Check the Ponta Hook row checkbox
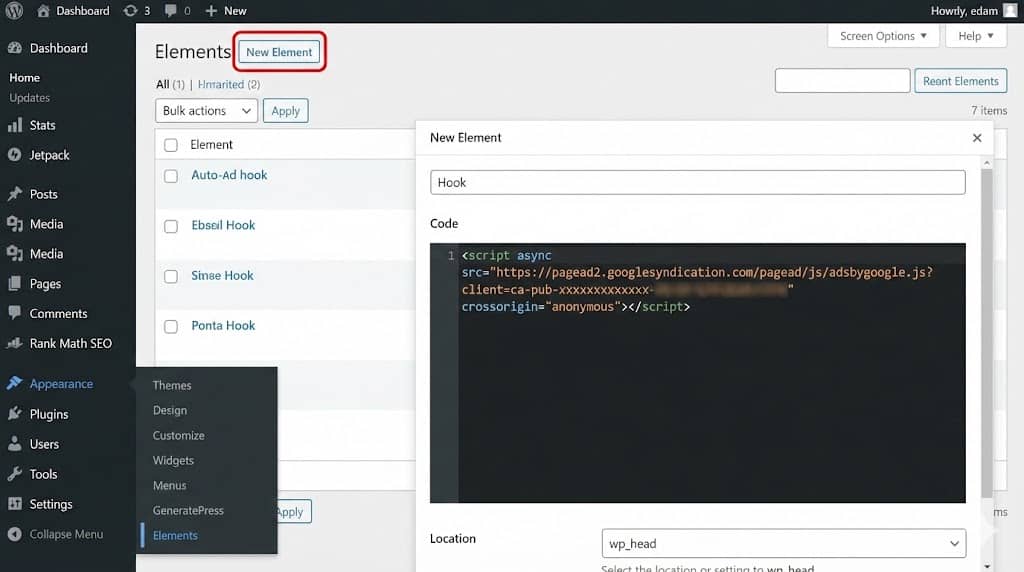Screen dimensions: 1024x572 click(171, 326)
